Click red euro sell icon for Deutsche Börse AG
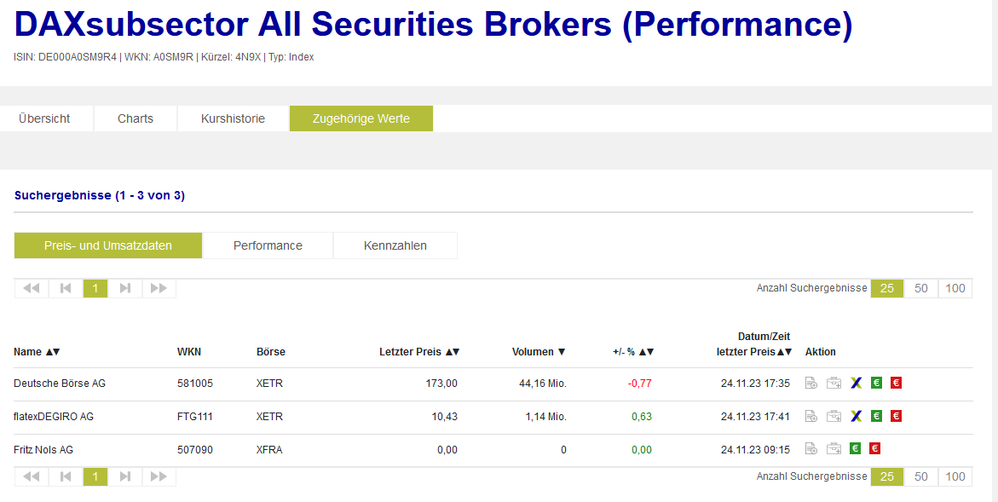This screenshot has height=502, width=998. [896, 383]
